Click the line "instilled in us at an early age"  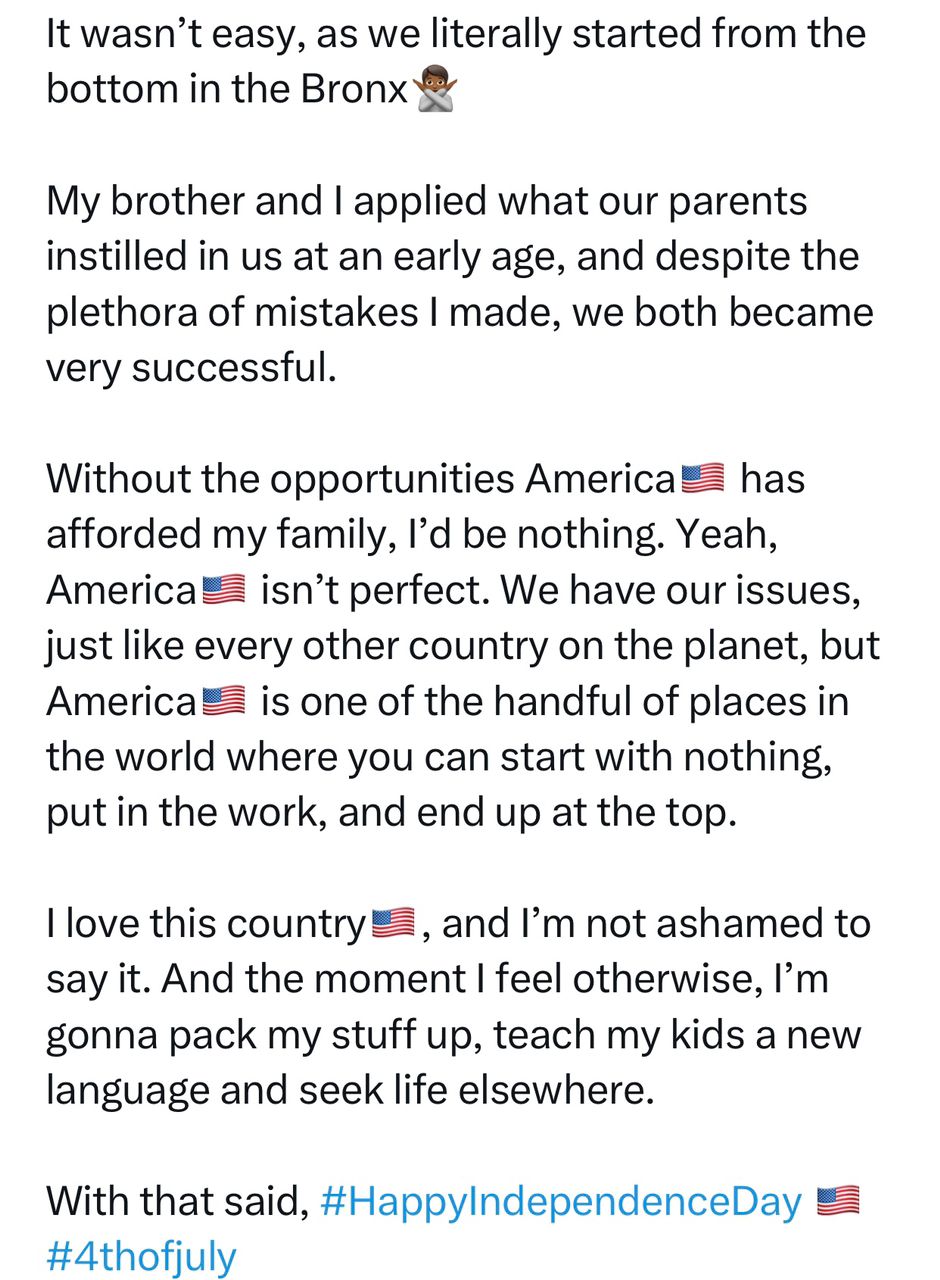(x=452, y=257)
